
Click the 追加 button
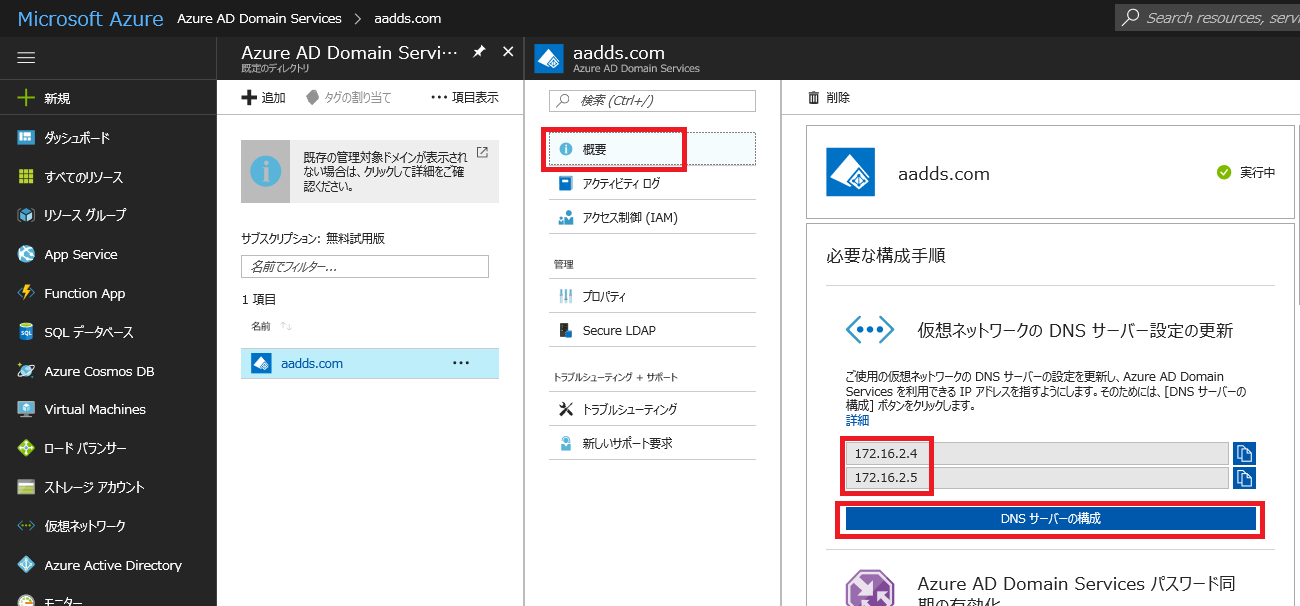click(x=264, y=98)
